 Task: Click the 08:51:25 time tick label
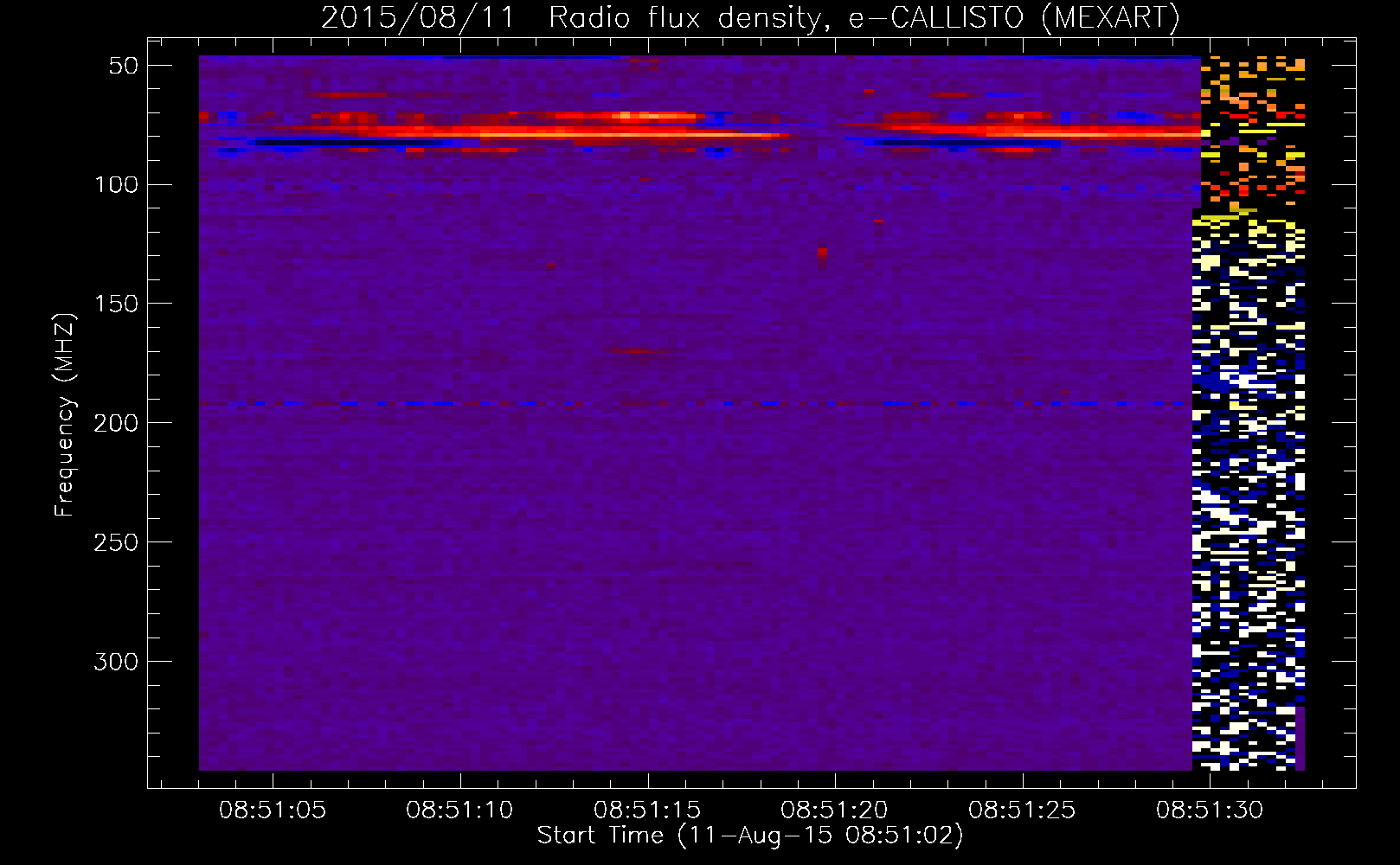tap(1022, 811)
